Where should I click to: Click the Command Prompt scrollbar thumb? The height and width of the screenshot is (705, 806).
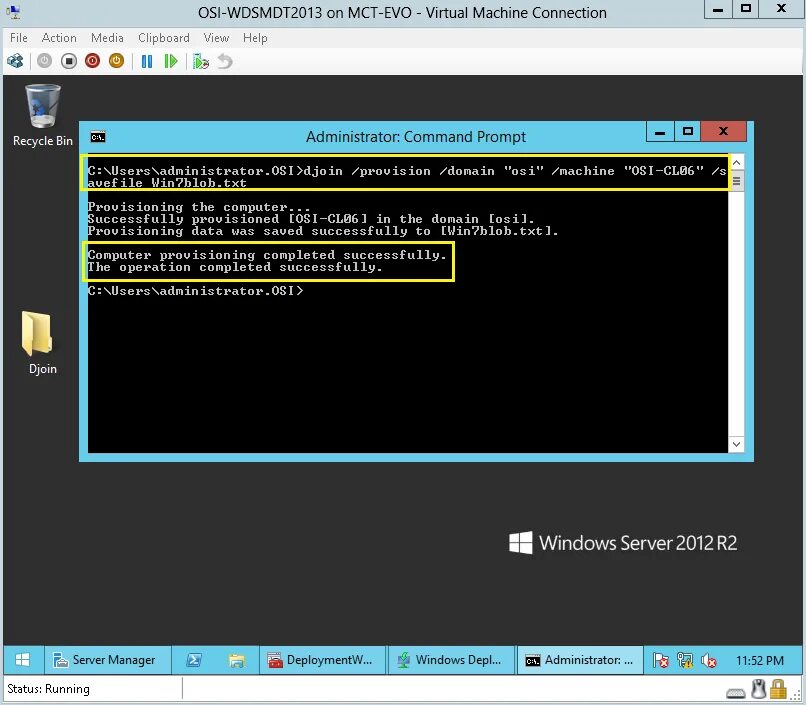(x=736, y=181)
